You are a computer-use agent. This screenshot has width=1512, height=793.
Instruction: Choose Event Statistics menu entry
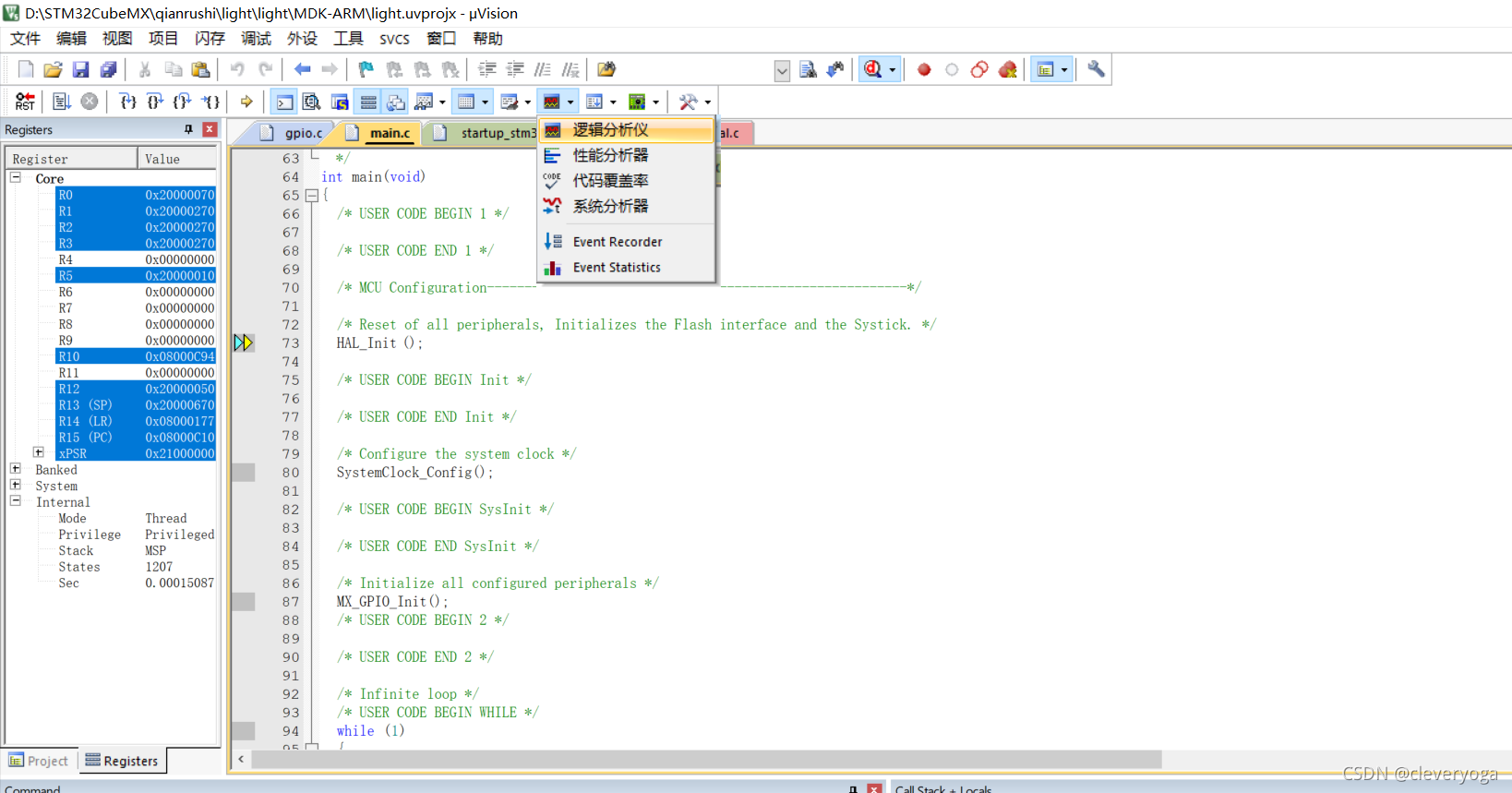click(x=627, y=268)
